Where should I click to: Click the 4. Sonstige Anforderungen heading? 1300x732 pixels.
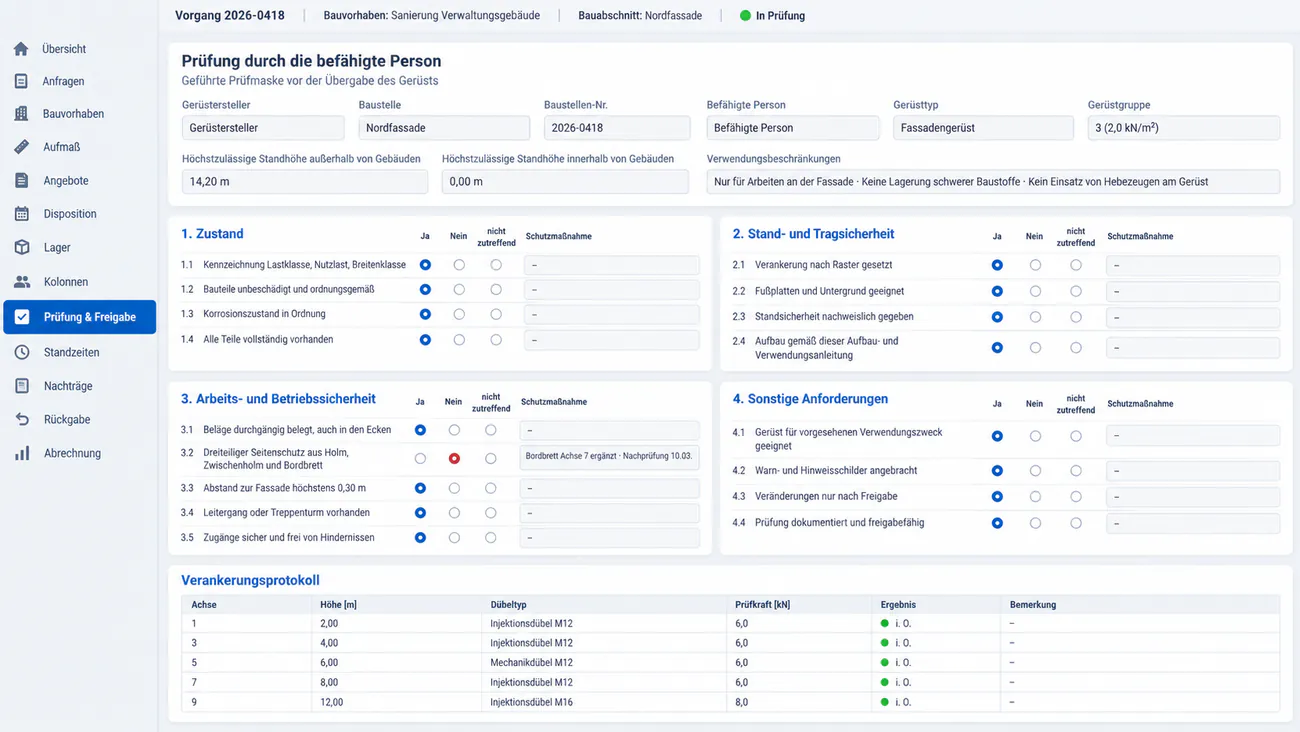click(810, 399)
